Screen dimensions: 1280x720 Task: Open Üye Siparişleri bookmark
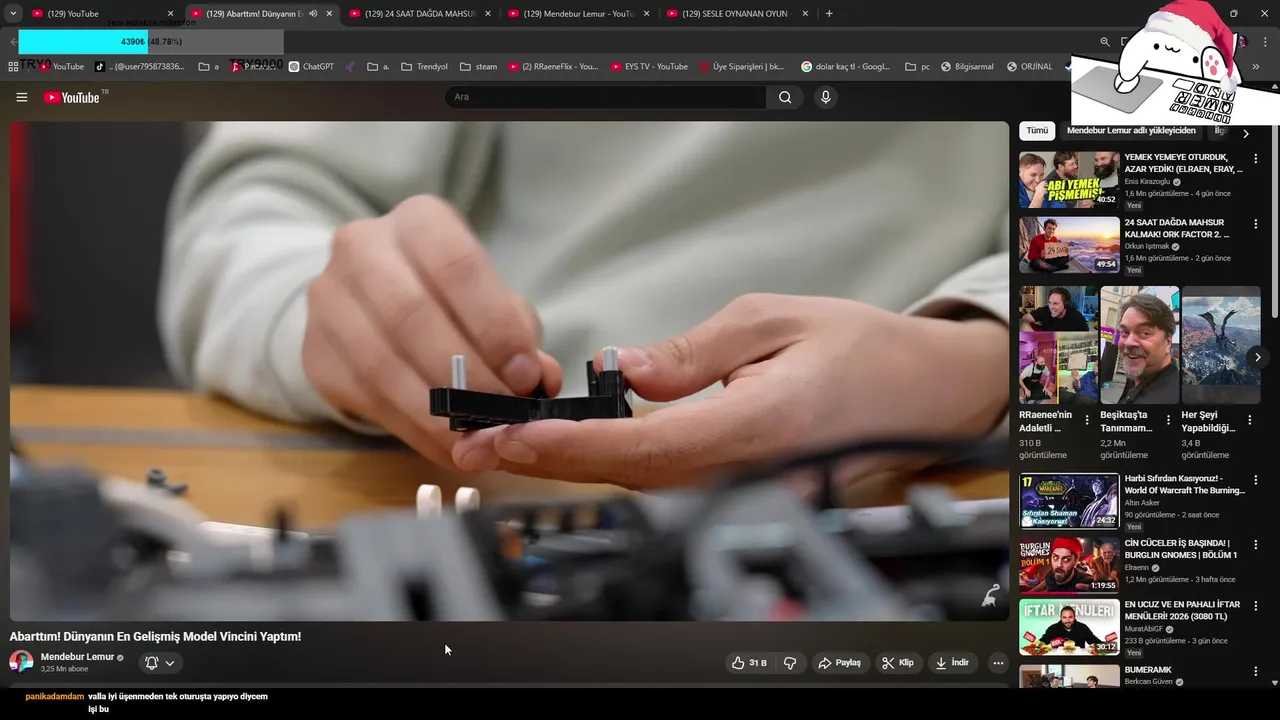point(741,67)
